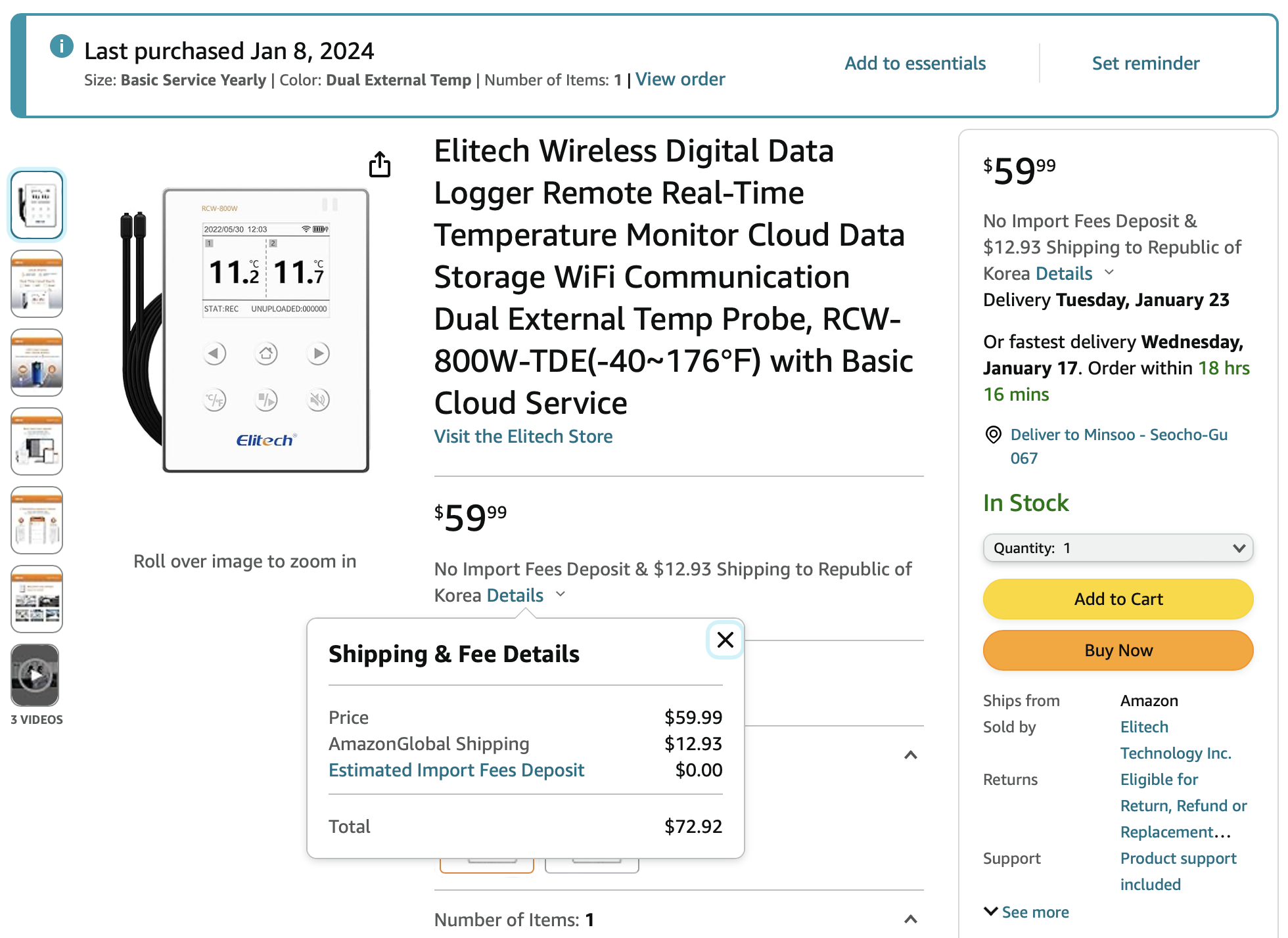Viewport: 1288px width, 938px height.
Task: Click Add to Cart button
Action: pyautogui.click(x=1118, y=599)
